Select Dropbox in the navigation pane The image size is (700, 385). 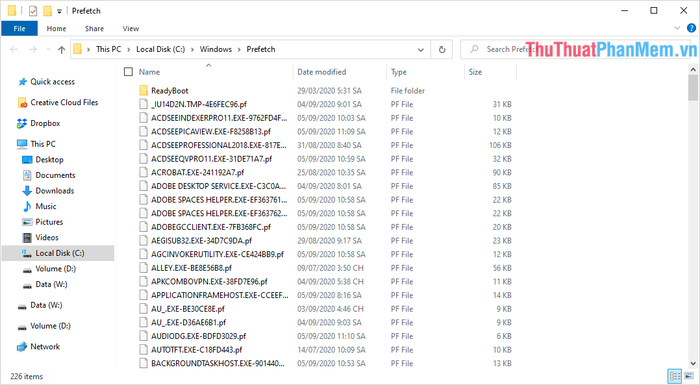pos(38,123)
